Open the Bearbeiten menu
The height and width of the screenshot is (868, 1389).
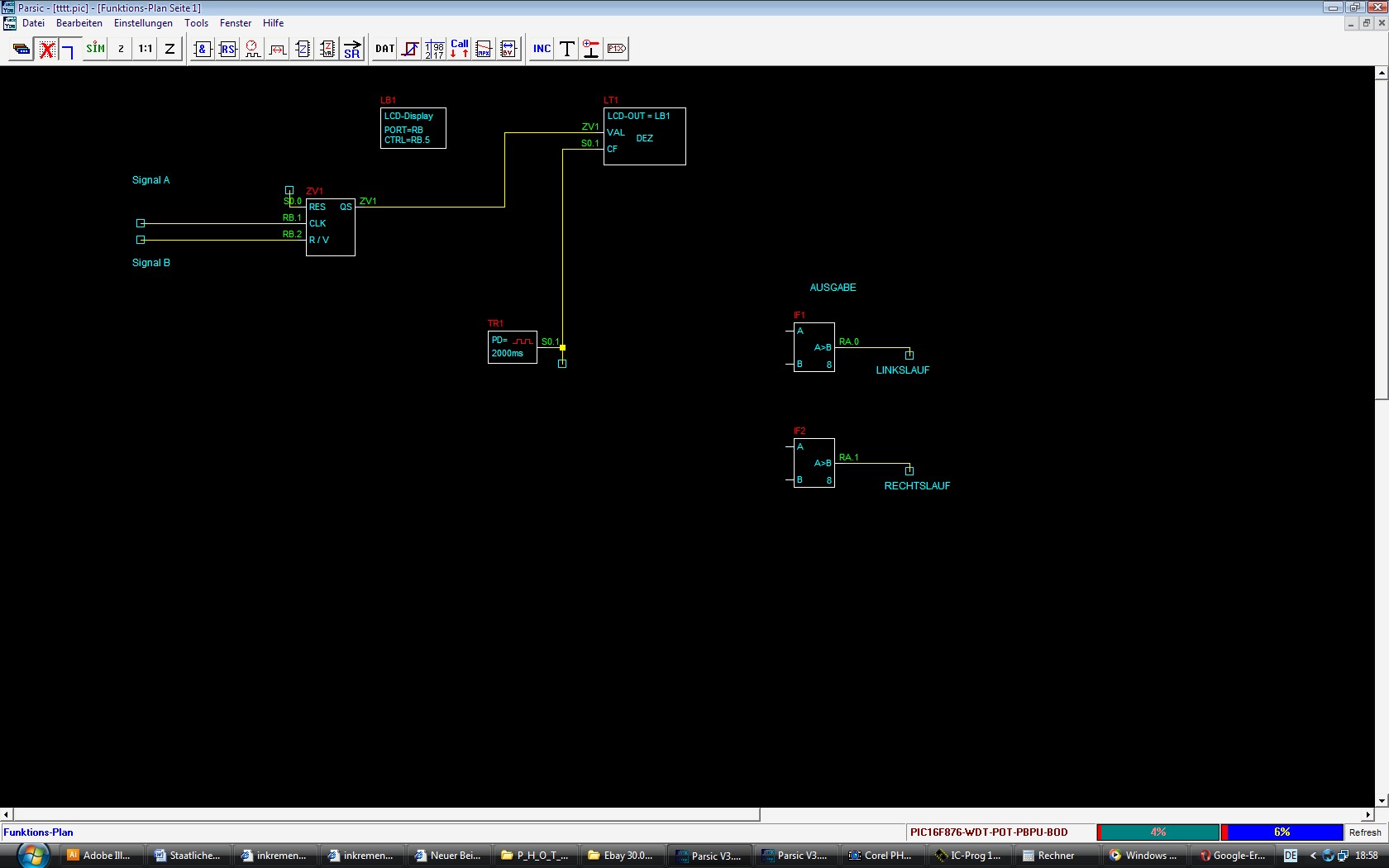(x=79, y=23)
